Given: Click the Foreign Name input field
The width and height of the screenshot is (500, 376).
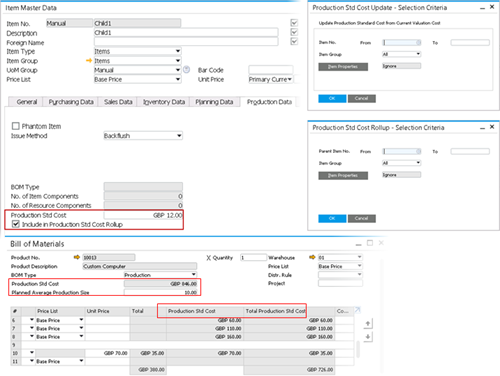Looking at the screenshot, I should click(186, 42).
